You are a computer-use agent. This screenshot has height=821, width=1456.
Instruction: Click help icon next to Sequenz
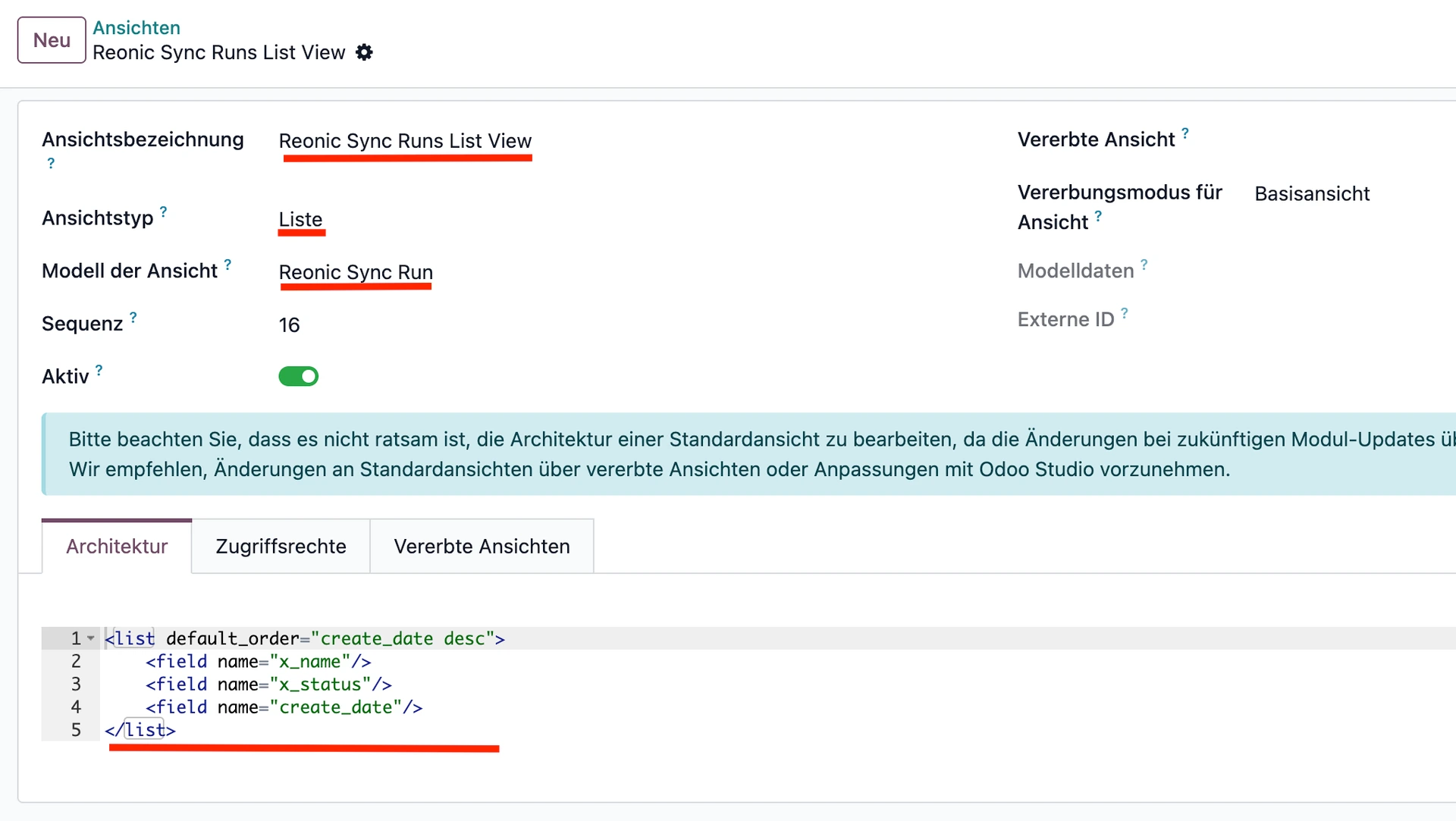[x=133, y=317]
